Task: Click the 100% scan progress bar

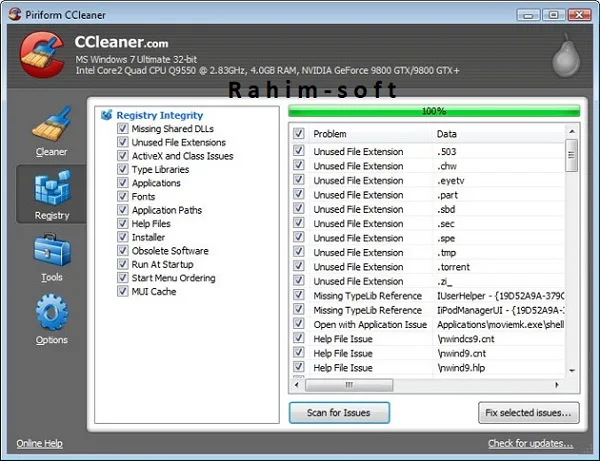Action: coord(434,111)
